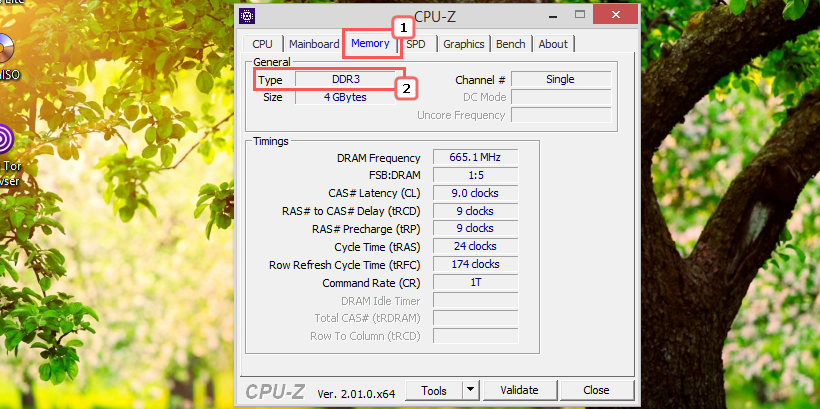Click the Close button at bottom
The image size is (820, 409).
[x=596, y=390]
